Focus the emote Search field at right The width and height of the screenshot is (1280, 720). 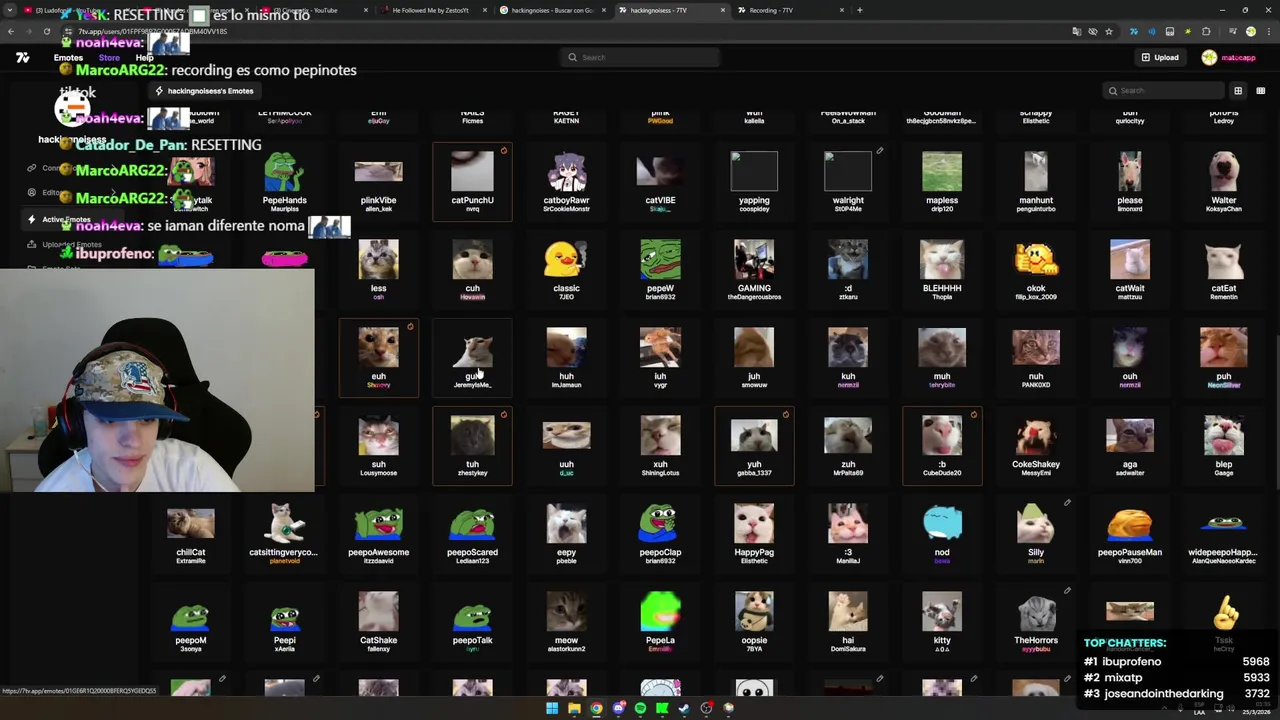tap(1163, 91)
